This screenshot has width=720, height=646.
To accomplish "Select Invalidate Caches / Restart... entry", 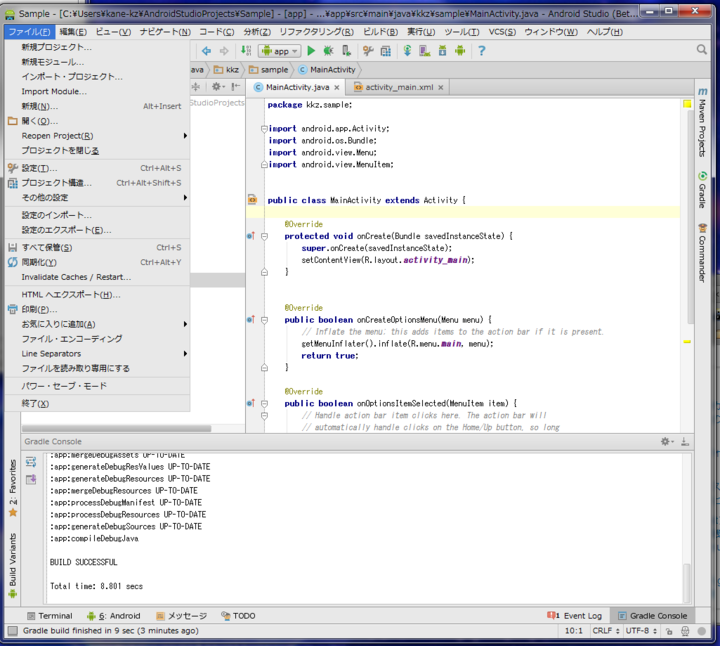I will click(97, 277).
